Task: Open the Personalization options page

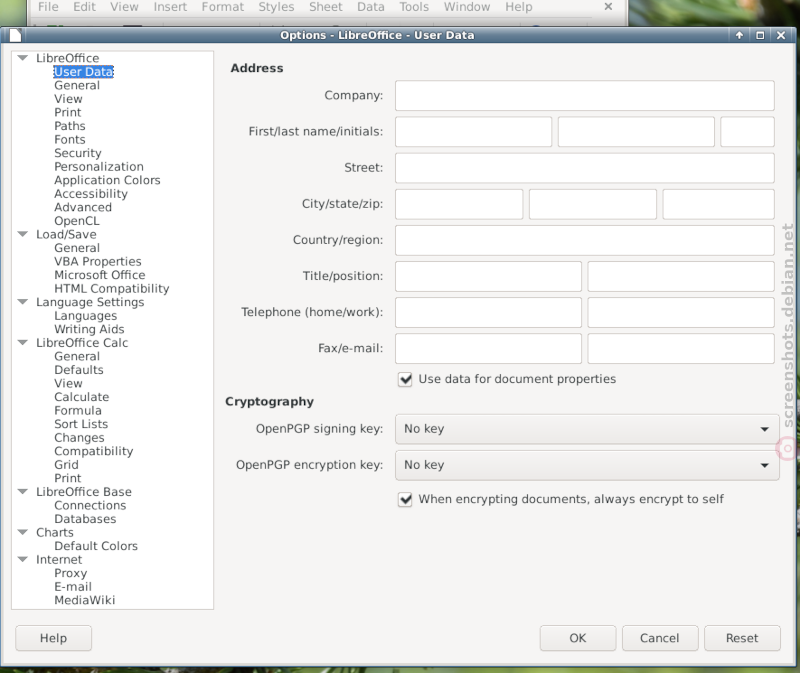Action: (x=99, y=166)
